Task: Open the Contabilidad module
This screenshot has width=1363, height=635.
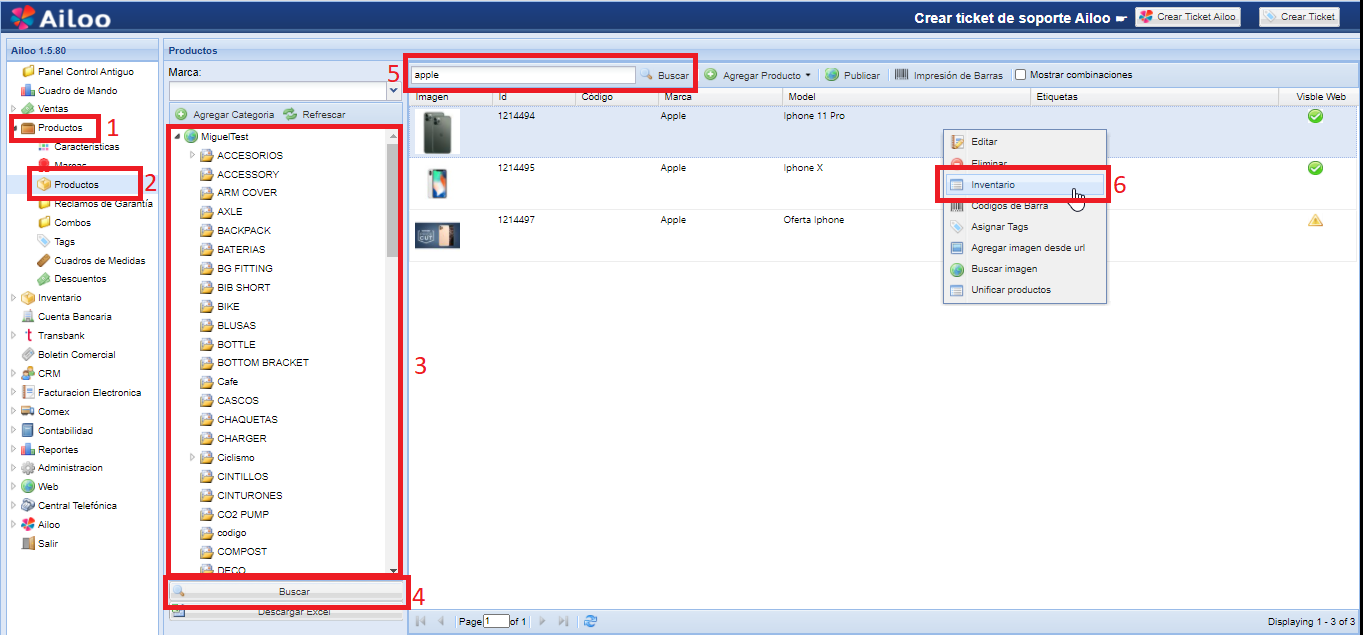Action: 65,431
